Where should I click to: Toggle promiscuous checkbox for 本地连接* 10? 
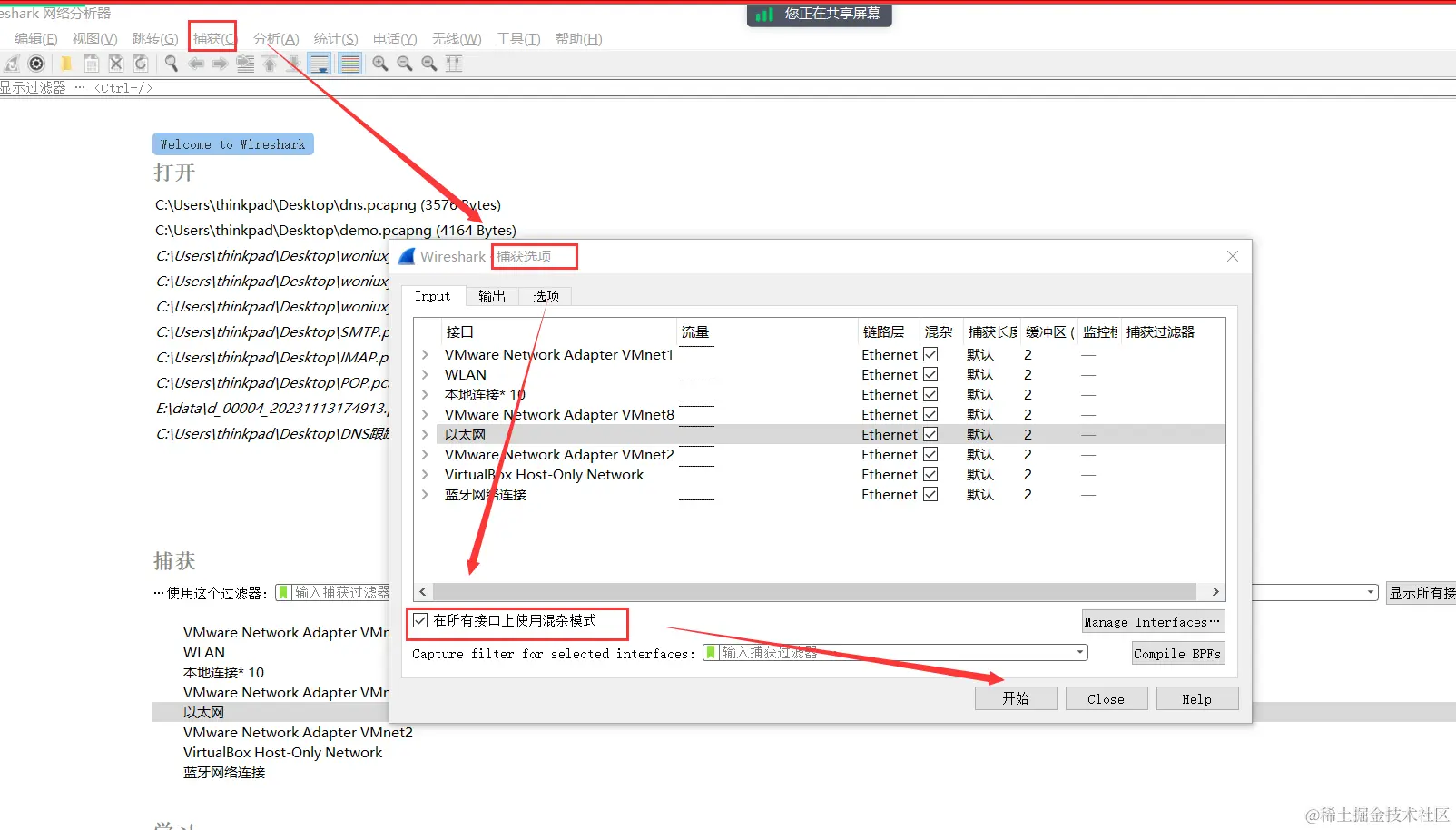(x=930, y=394)
